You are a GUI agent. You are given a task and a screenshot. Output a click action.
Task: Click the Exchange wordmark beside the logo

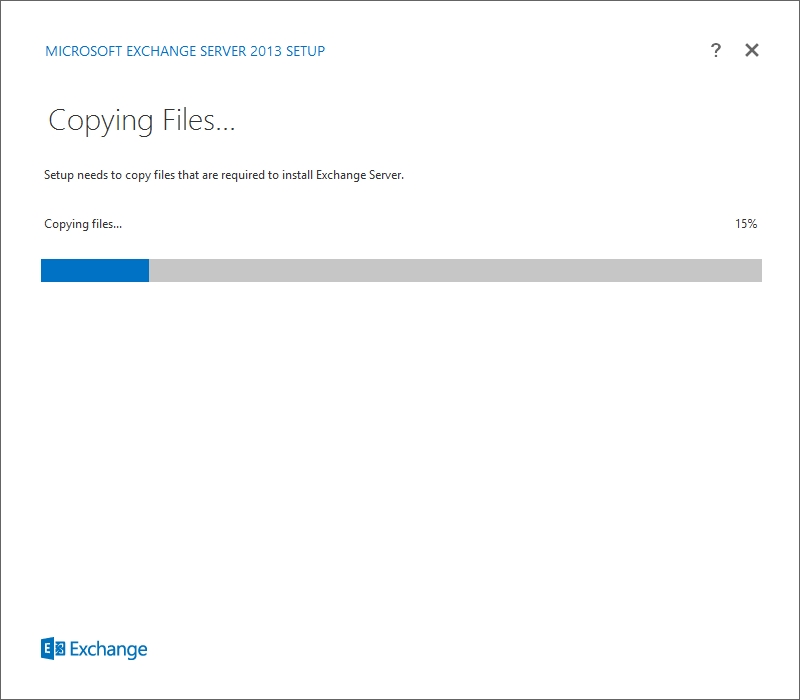[108, 649]
